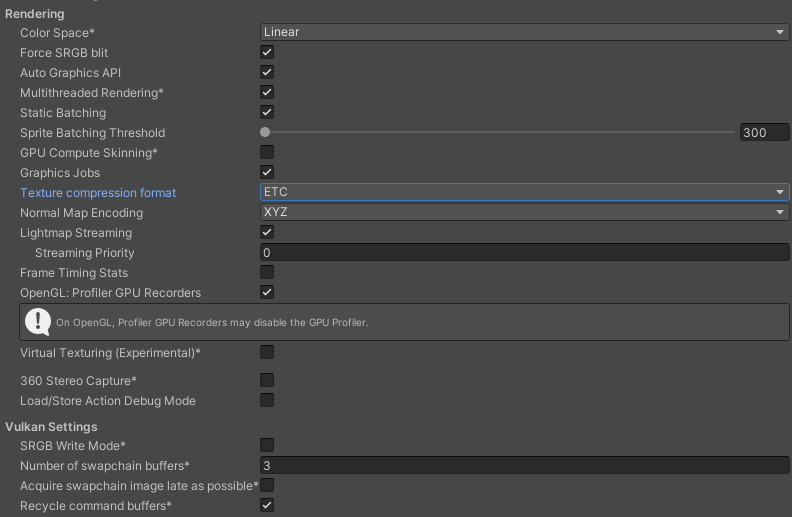Viewport: 792px width, 517px height.
Task: Enable GPU Compute Skinning
Action: click(267, 152)
